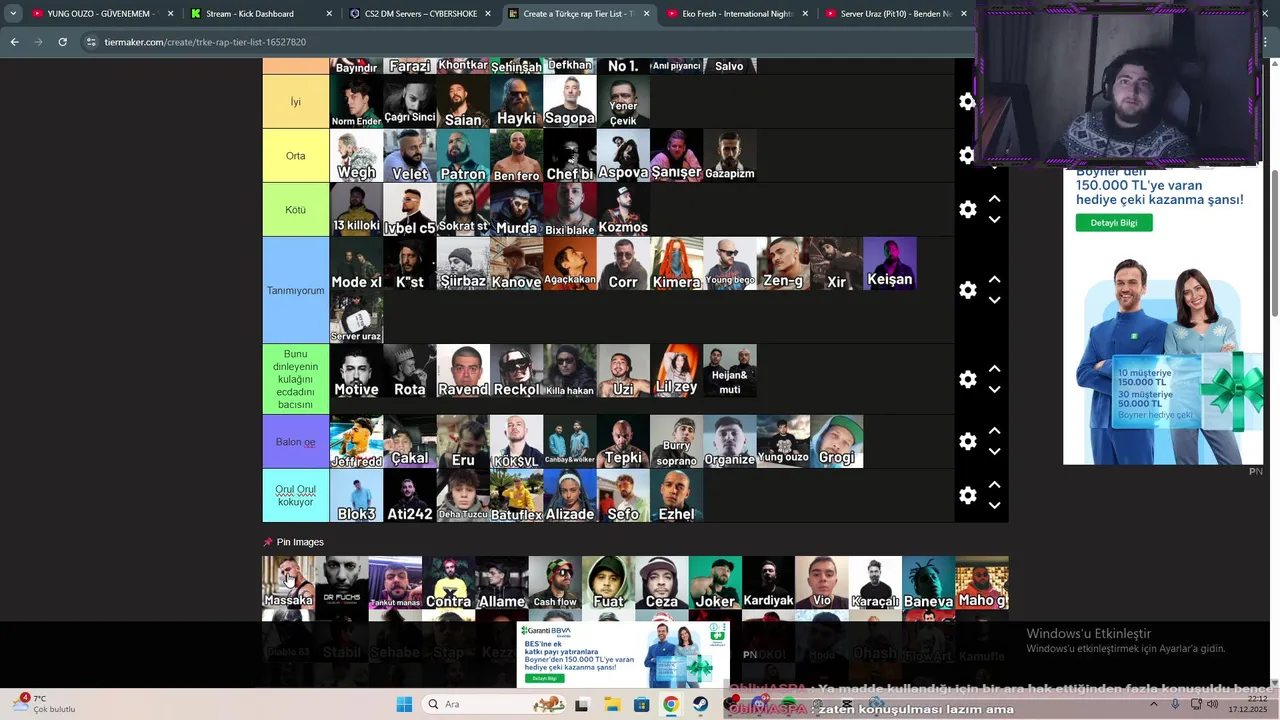Select the Yung ouzo image in Balon tier
1280x720 pixels.
[x=782, y=442]
